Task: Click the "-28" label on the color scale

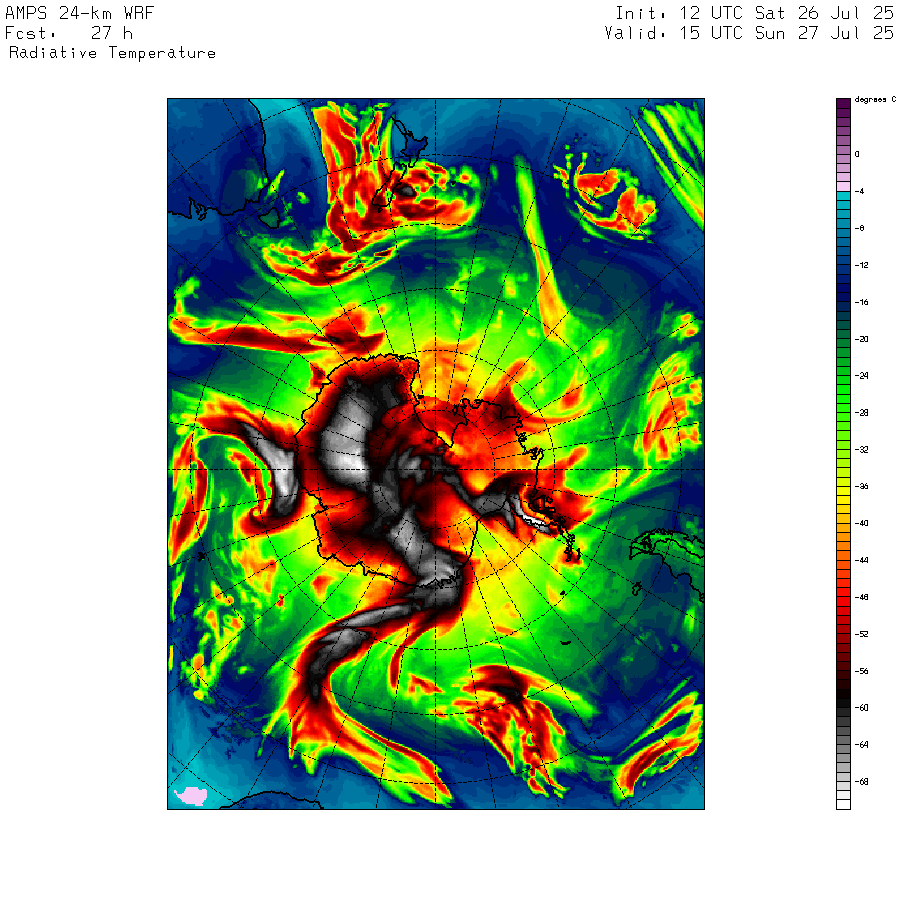Action: [x=862, y=413]
